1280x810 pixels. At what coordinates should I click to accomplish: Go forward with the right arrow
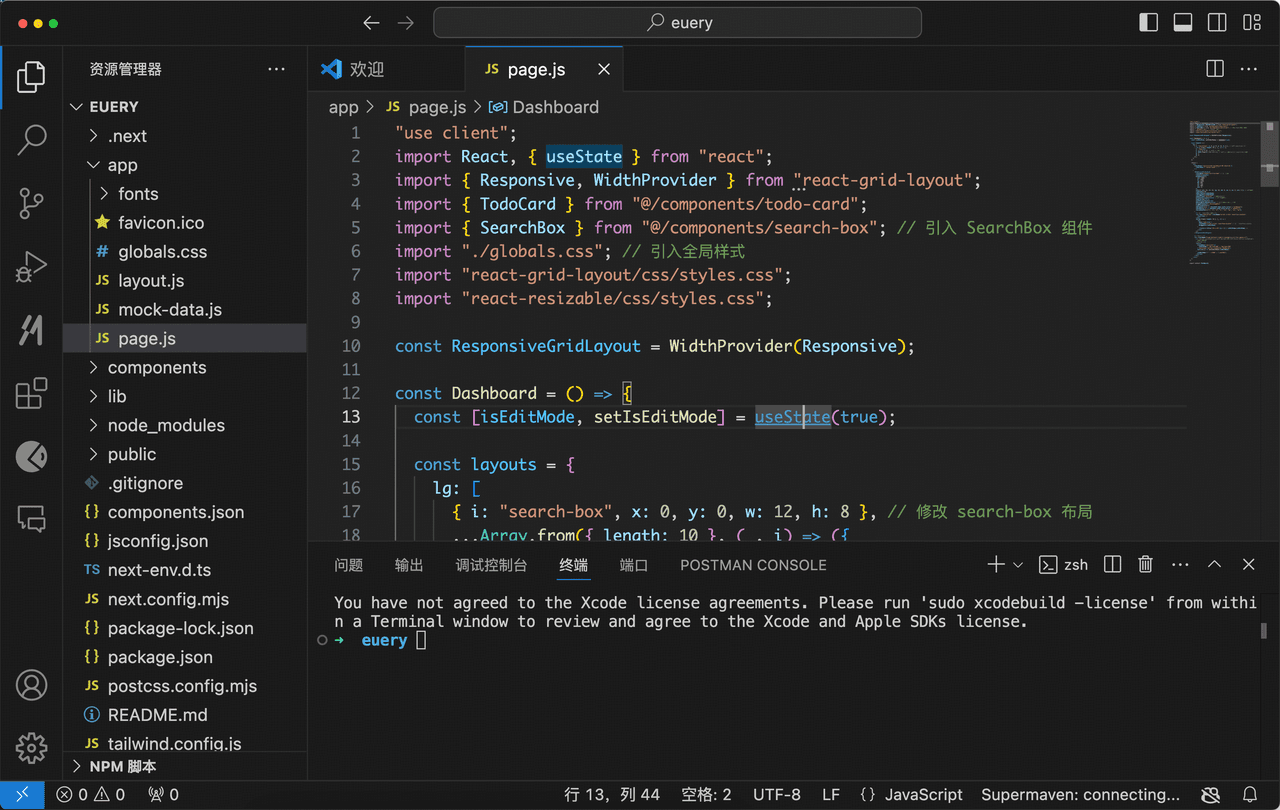pyautogui.click(x=405, y=23)
